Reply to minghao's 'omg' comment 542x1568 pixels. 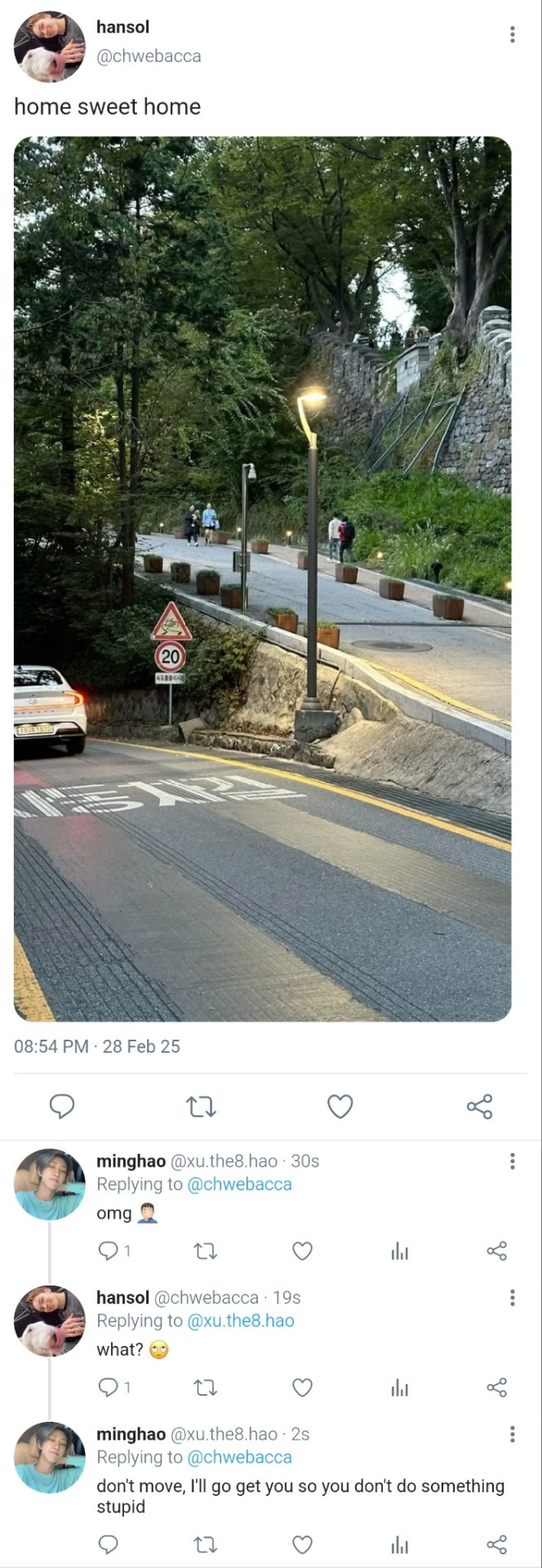pos(107,1250)
